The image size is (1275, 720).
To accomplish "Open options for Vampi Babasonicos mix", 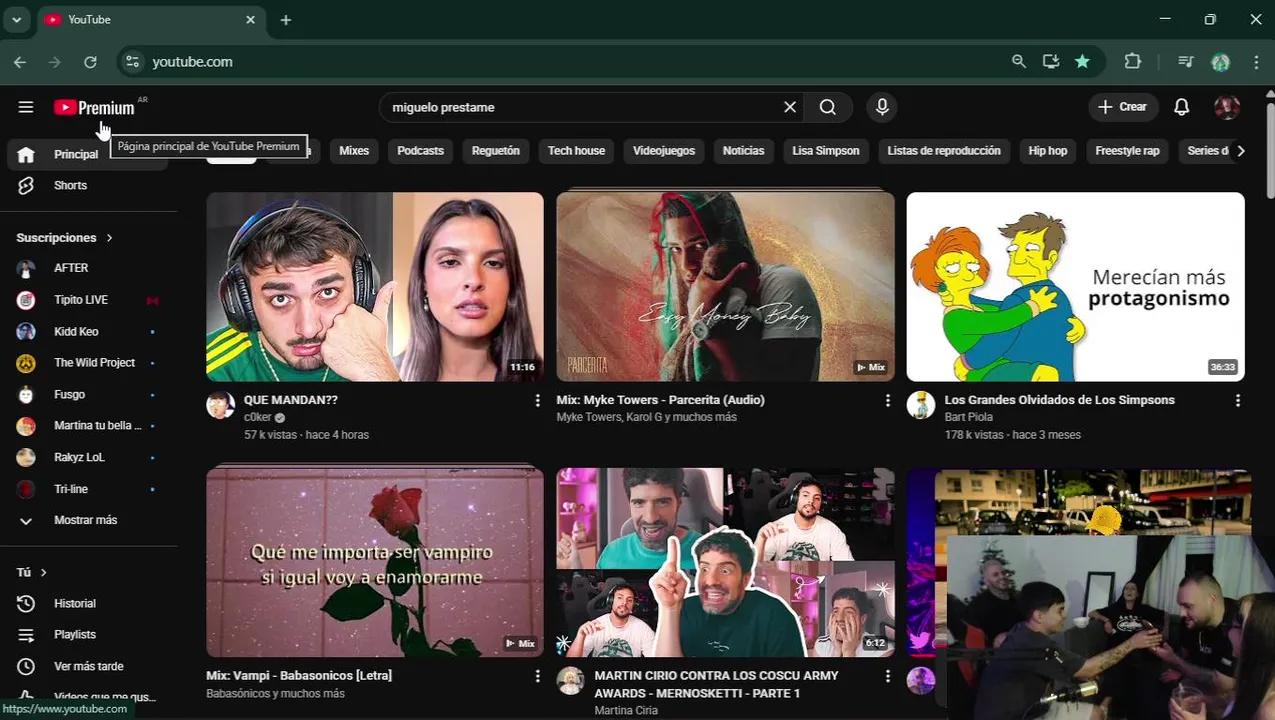I will [x=537, y=676].
